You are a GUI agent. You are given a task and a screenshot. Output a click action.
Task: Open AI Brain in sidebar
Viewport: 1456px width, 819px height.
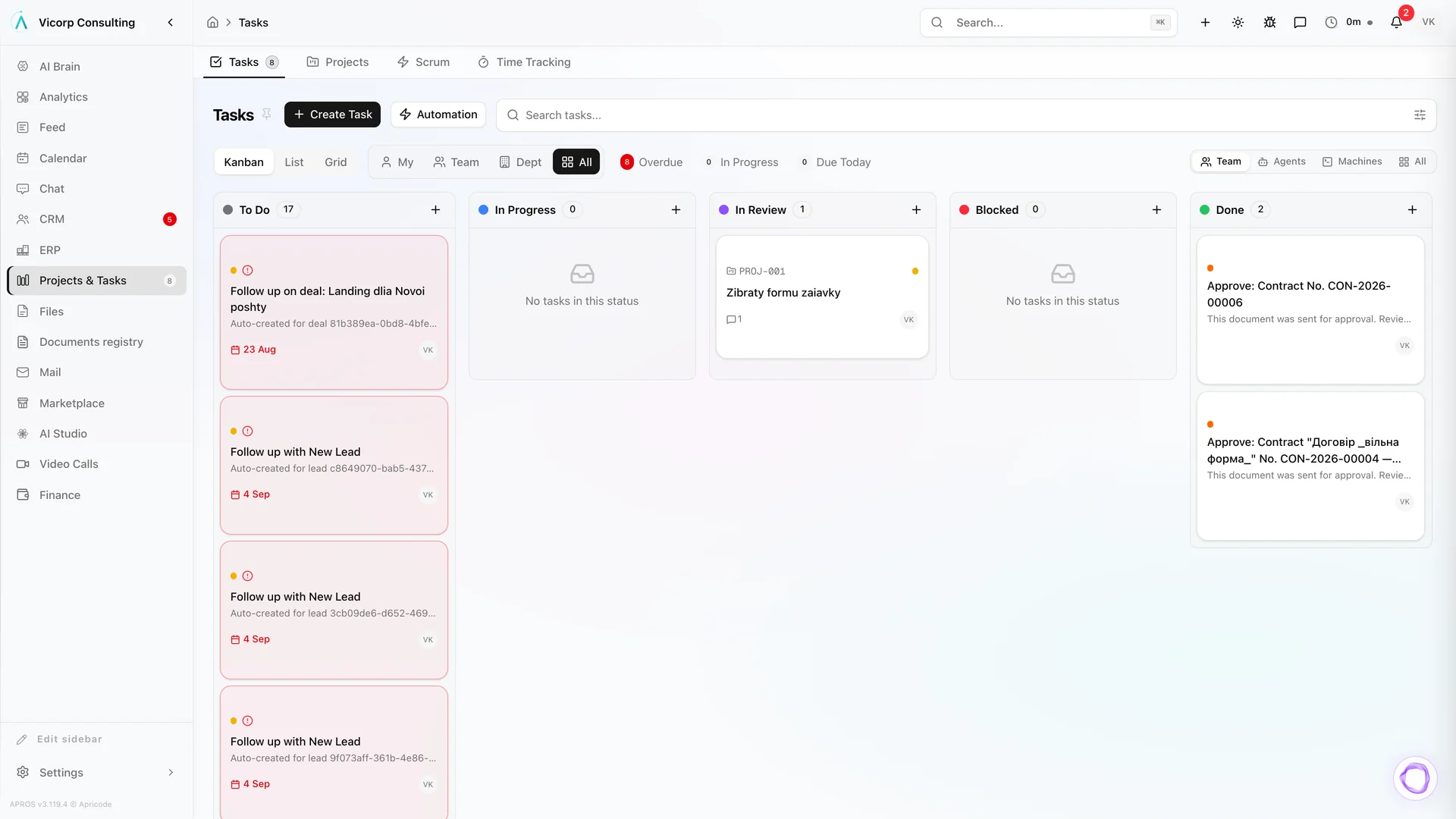click(x=96, y=67)
